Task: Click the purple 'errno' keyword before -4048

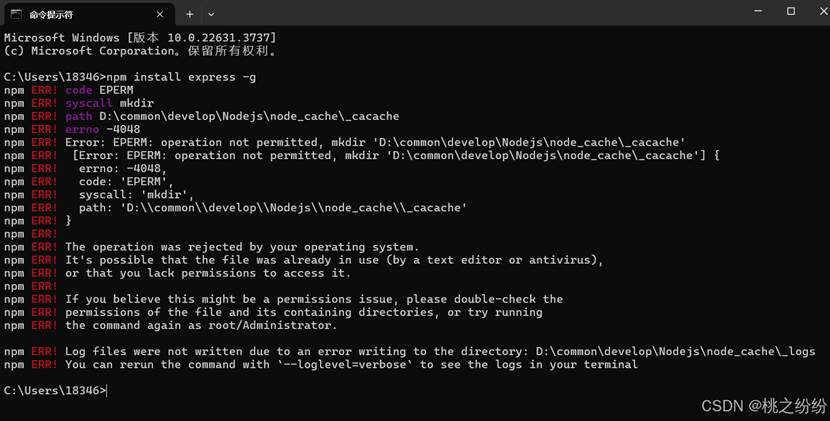Action: click(x=82, y=129)
